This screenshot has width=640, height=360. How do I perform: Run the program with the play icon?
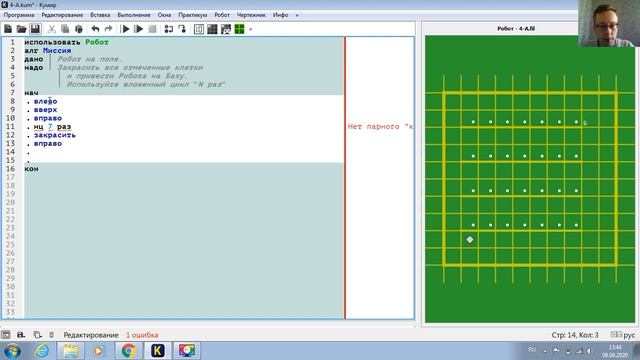[x=126, y=29]
